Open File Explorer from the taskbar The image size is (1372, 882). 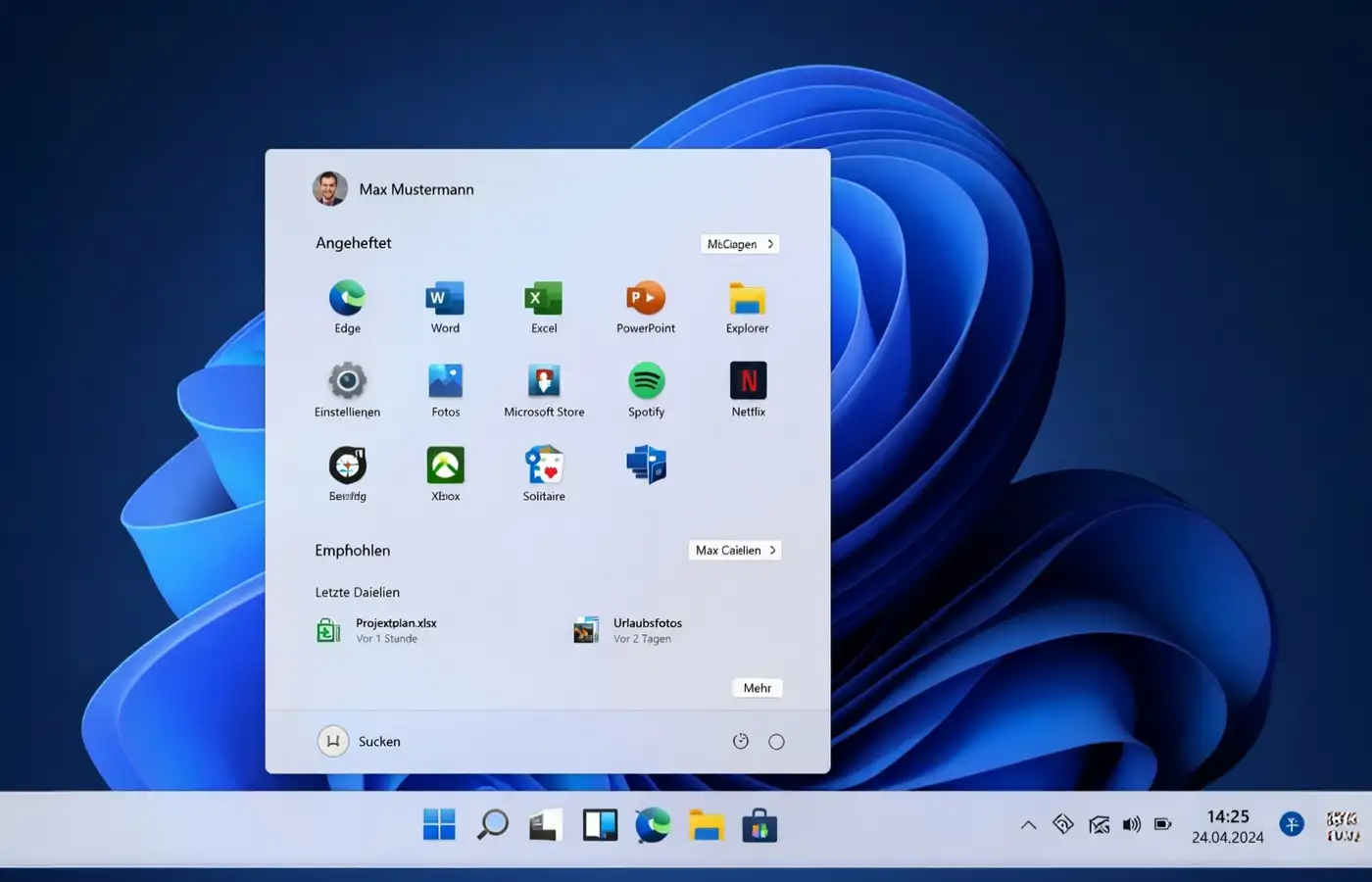tap(706, 825)
